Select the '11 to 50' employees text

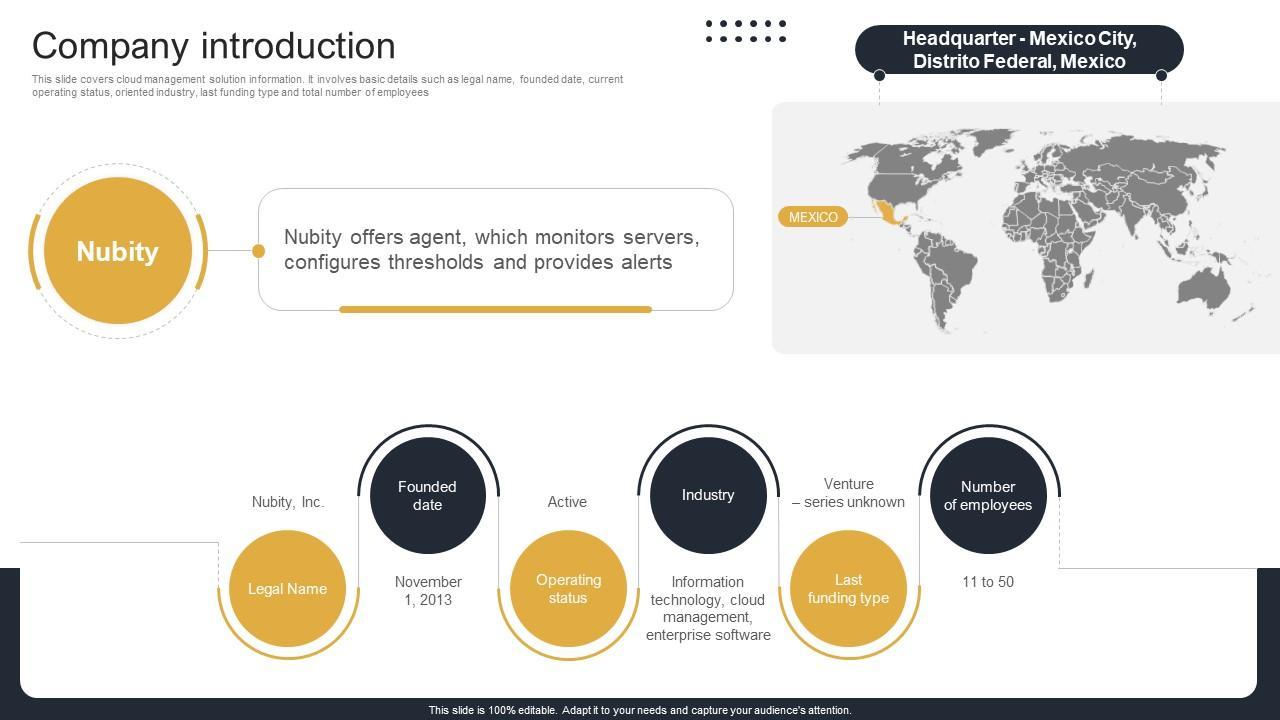[x=988, y=582]
